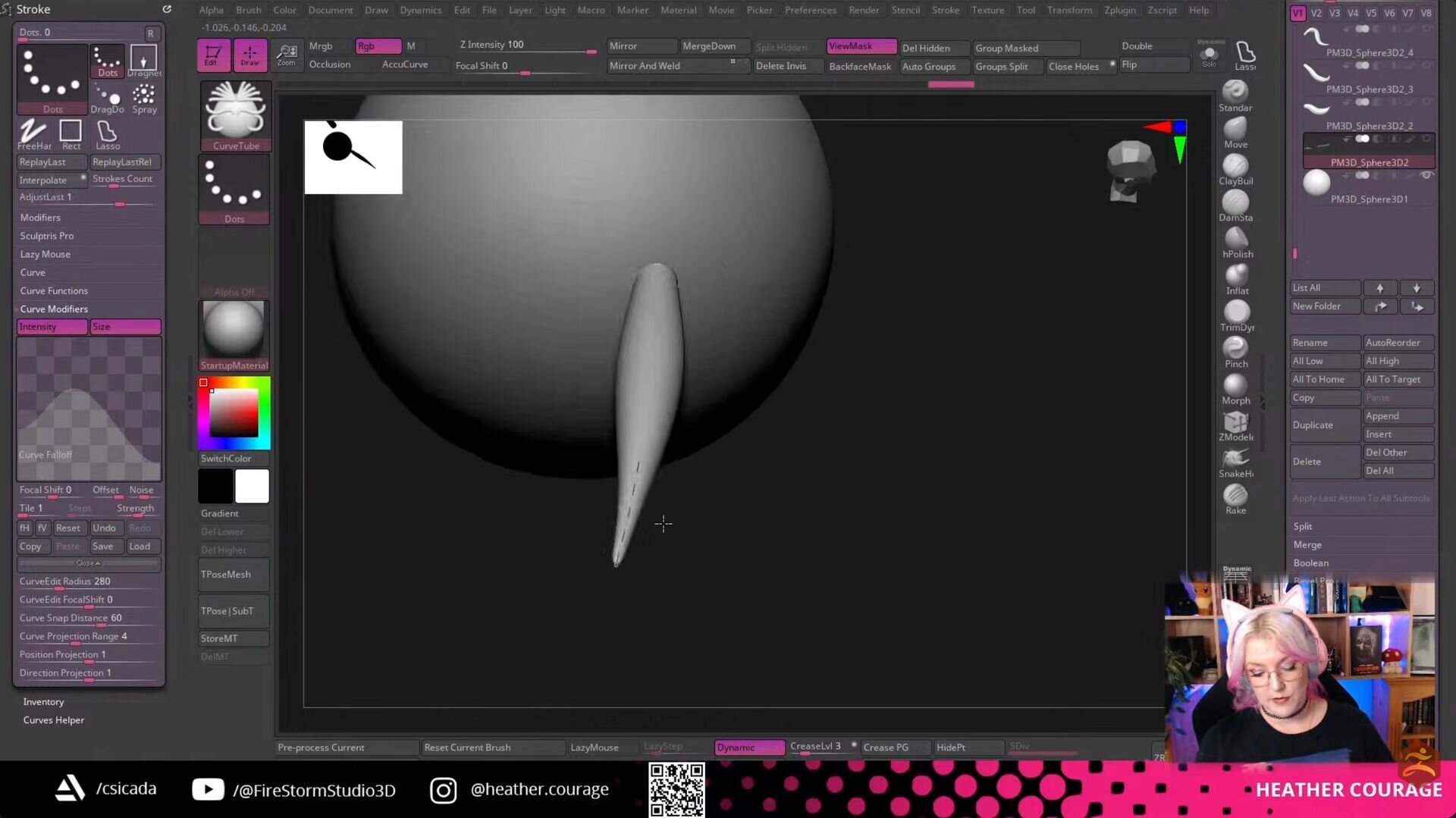Toggle Size in Curve Modifiers
The height and width of the screenshot is (818, 1456).
(x=125, y=327)
